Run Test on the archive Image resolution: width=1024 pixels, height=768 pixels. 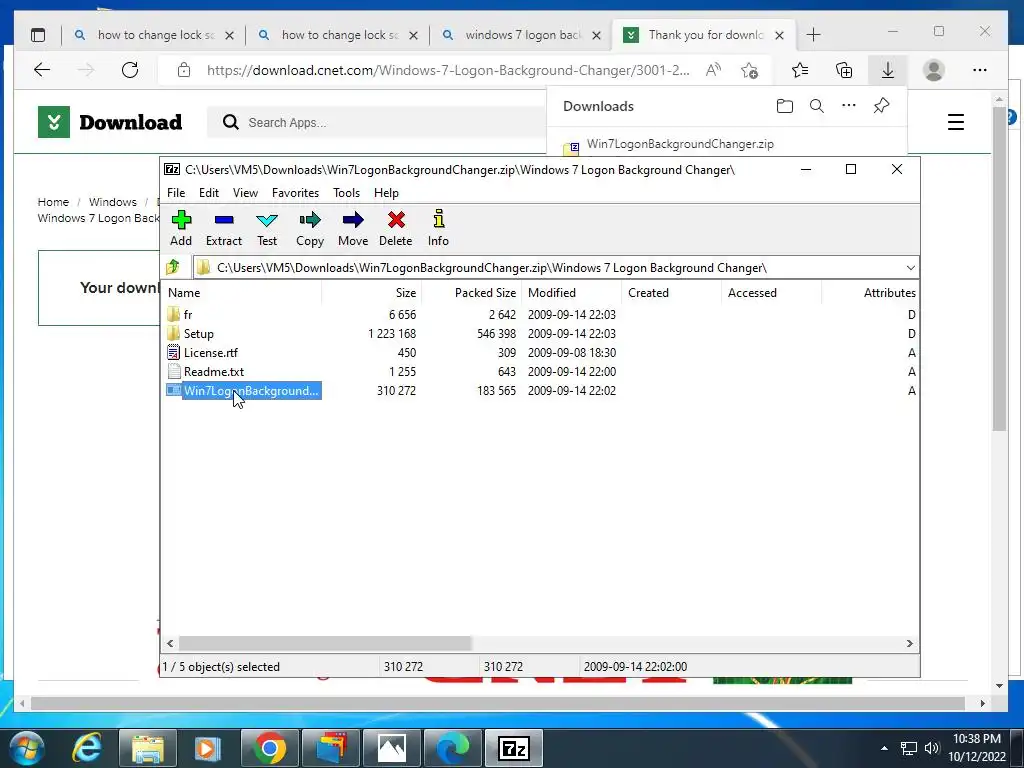[x=266, y=228]
